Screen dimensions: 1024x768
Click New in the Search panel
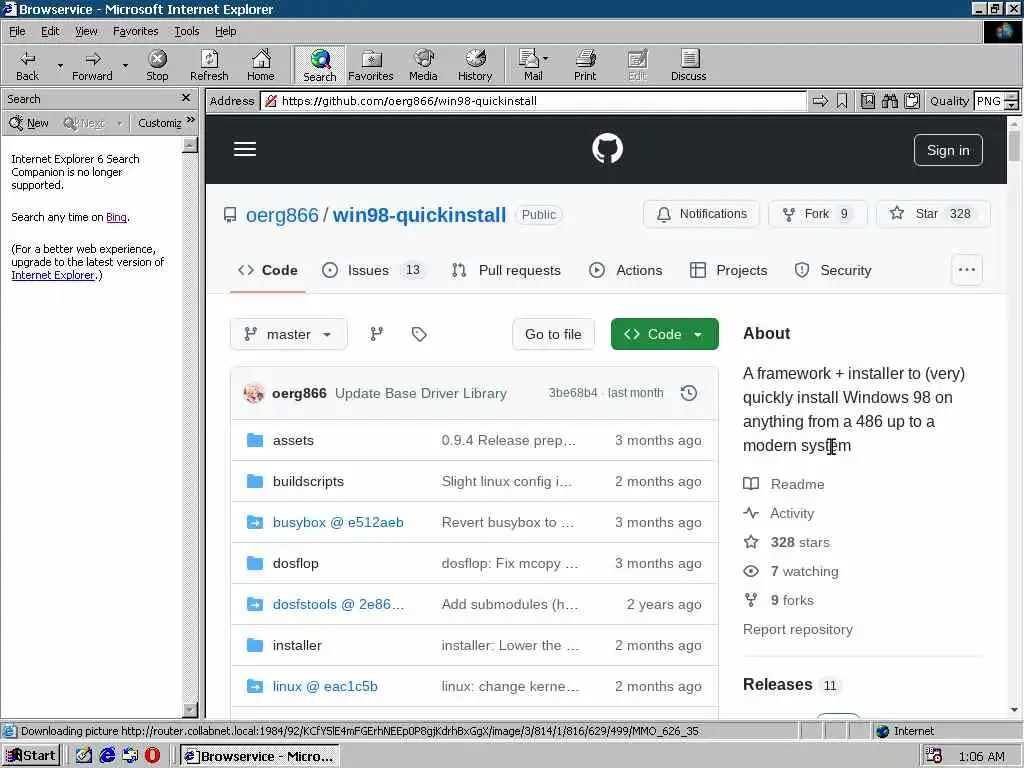tap(29, 123)
